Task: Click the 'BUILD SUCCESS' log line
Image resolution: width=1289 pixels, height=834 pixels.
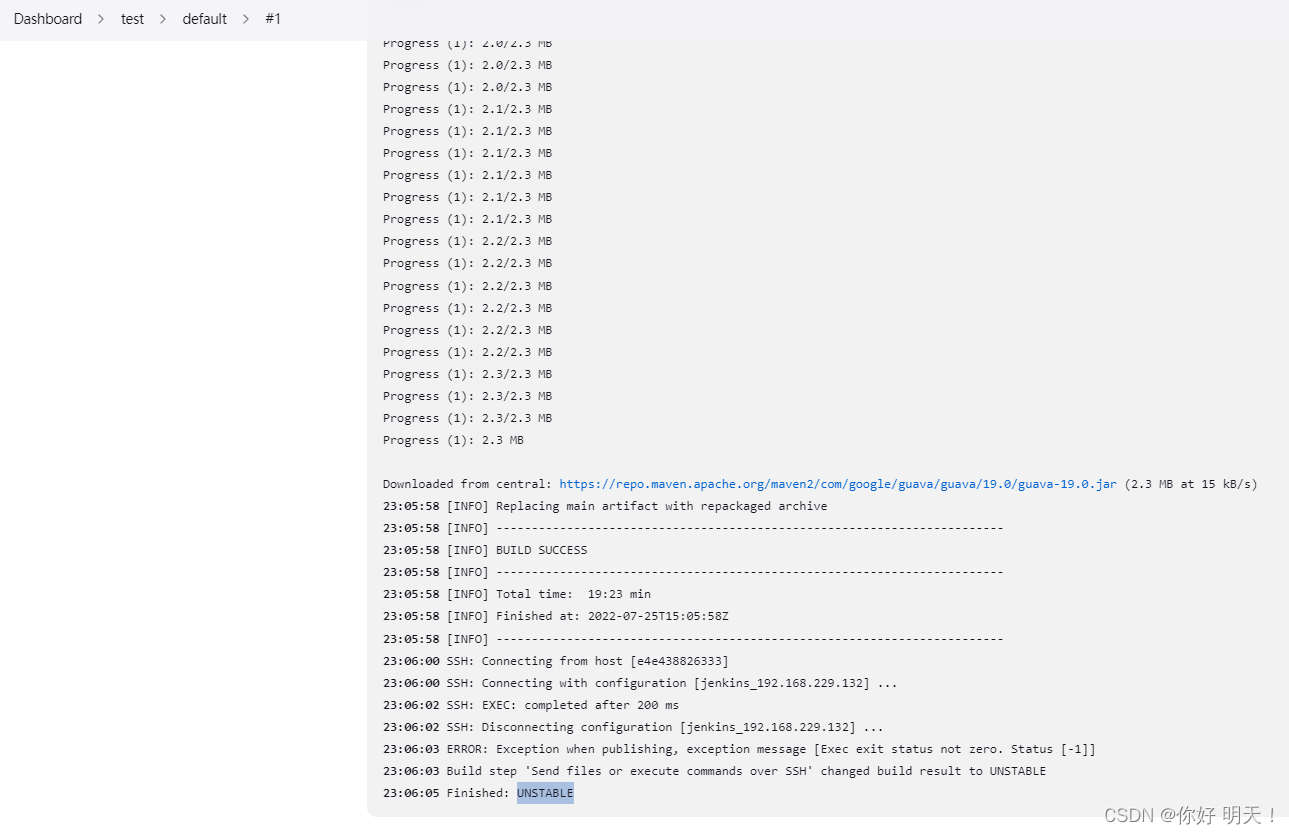Action: 485,550
